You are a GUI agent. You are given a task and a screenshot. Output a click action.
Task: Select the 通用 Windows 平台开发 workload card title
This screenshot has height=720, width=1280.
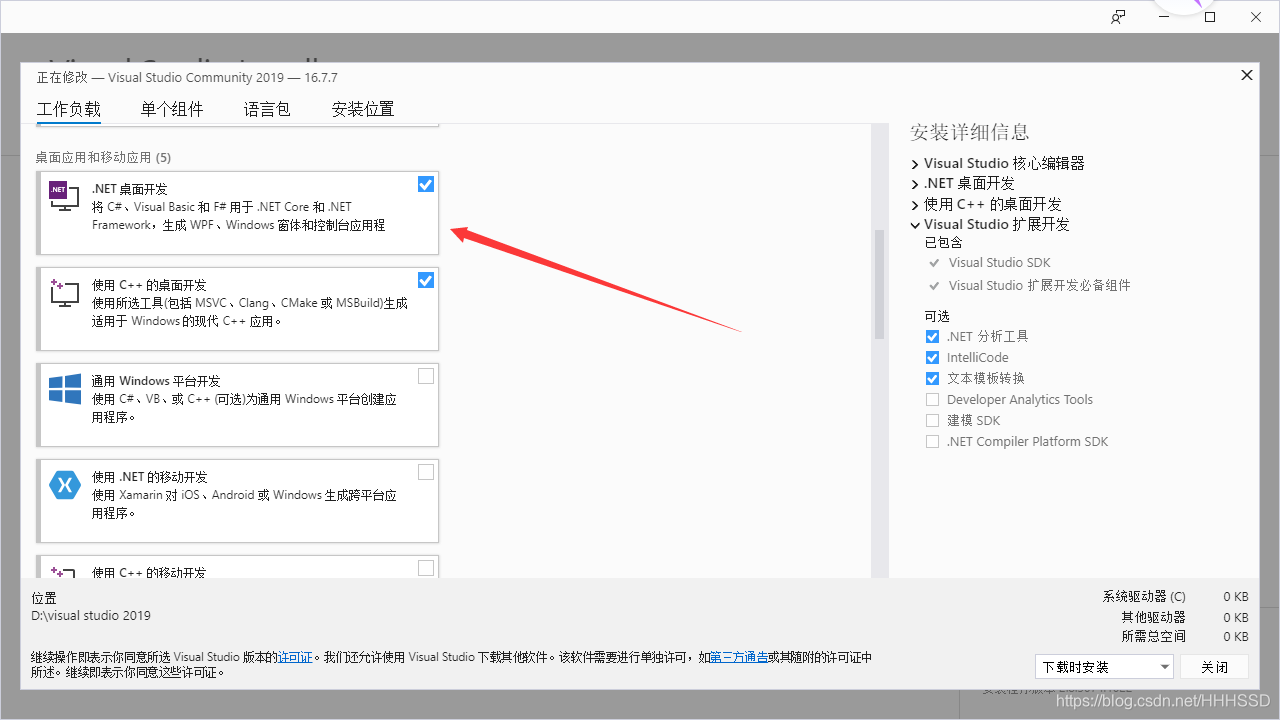pos(155,381)
